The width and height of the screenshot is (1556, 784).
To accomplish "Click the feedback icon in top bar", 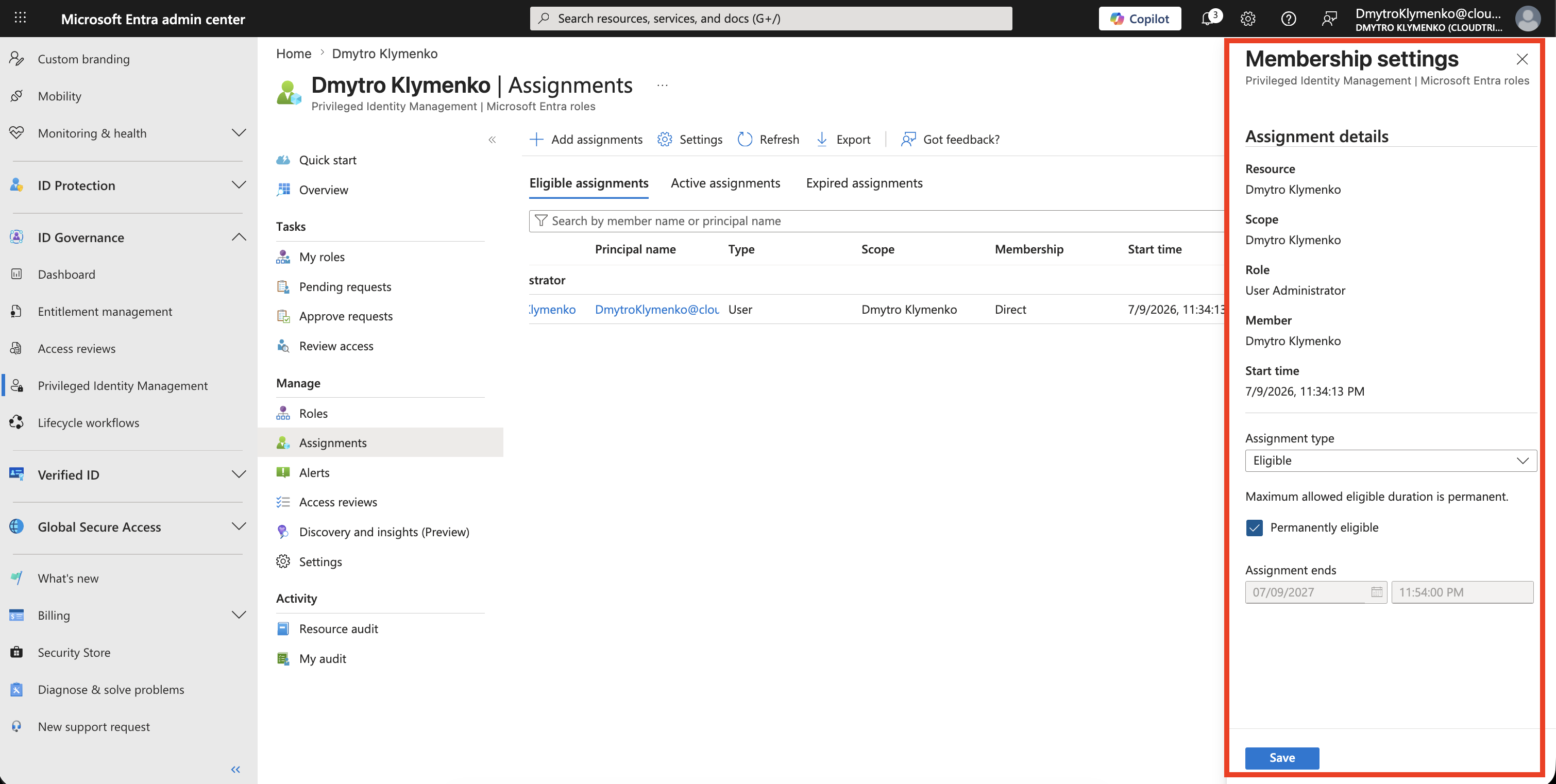I will click(x=1329, y=19).
